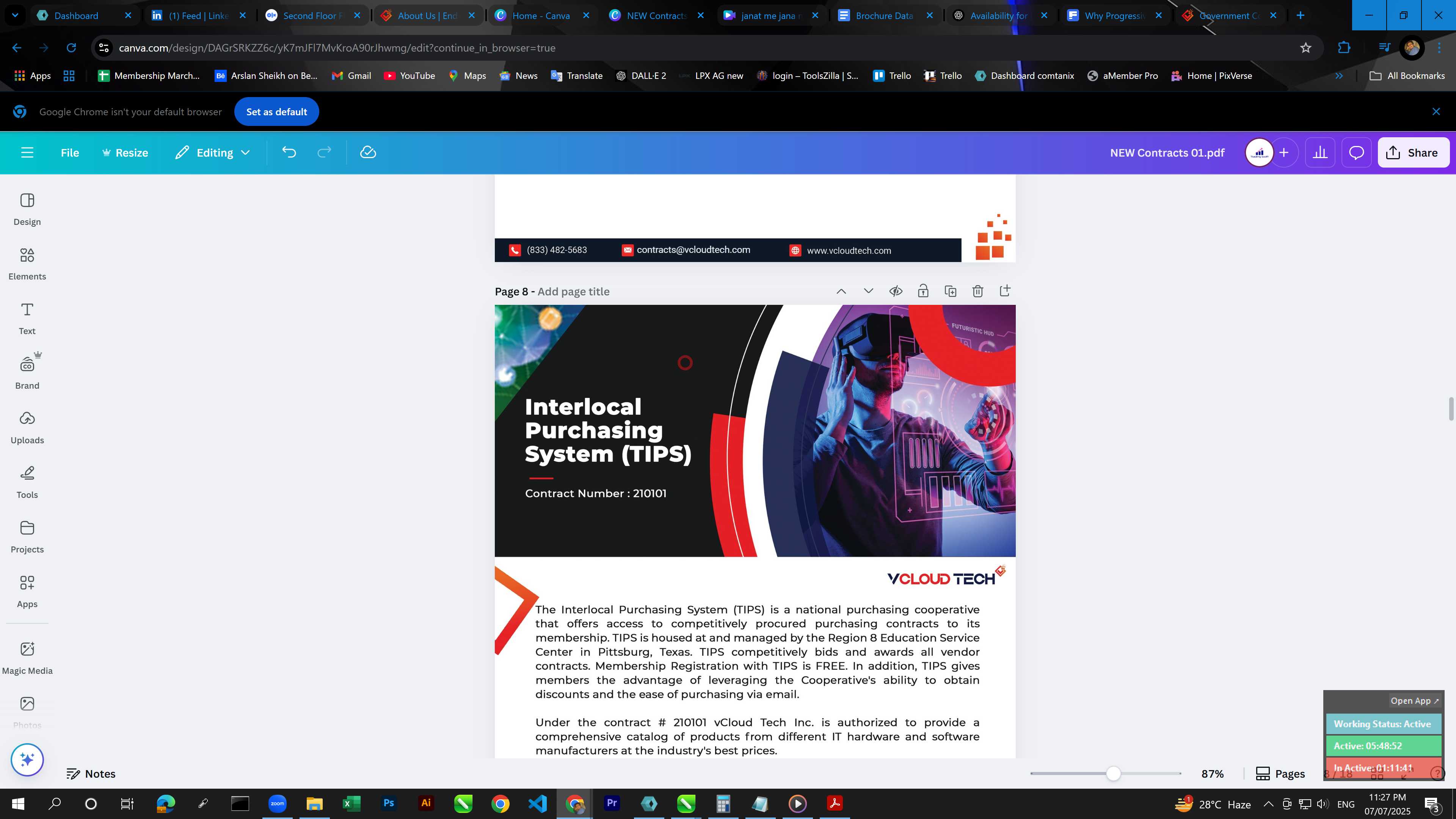Image resolution: width=1456 pixels, height=819 pixels.
Task: Select the Interlocal Purchasing System heading text
Action: coord(608,430)
